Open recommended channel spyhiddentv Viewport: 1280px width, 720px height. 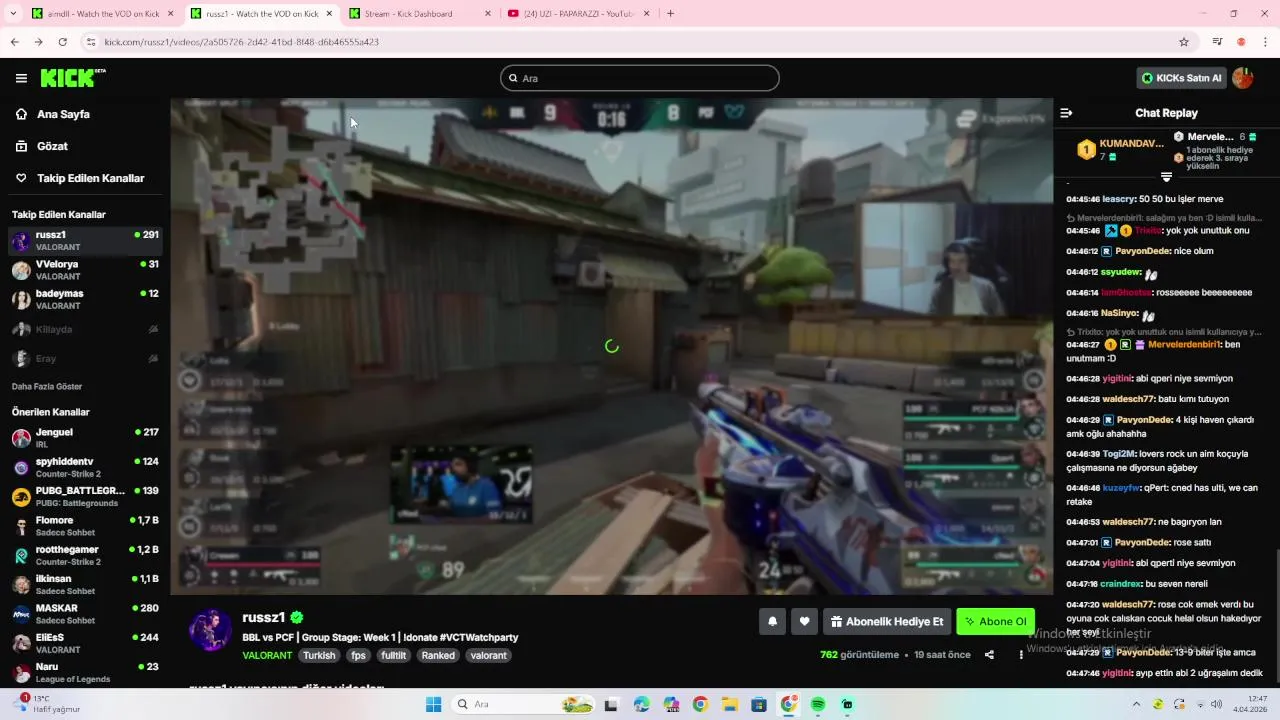pyautogui.click(x=85, y=467)
